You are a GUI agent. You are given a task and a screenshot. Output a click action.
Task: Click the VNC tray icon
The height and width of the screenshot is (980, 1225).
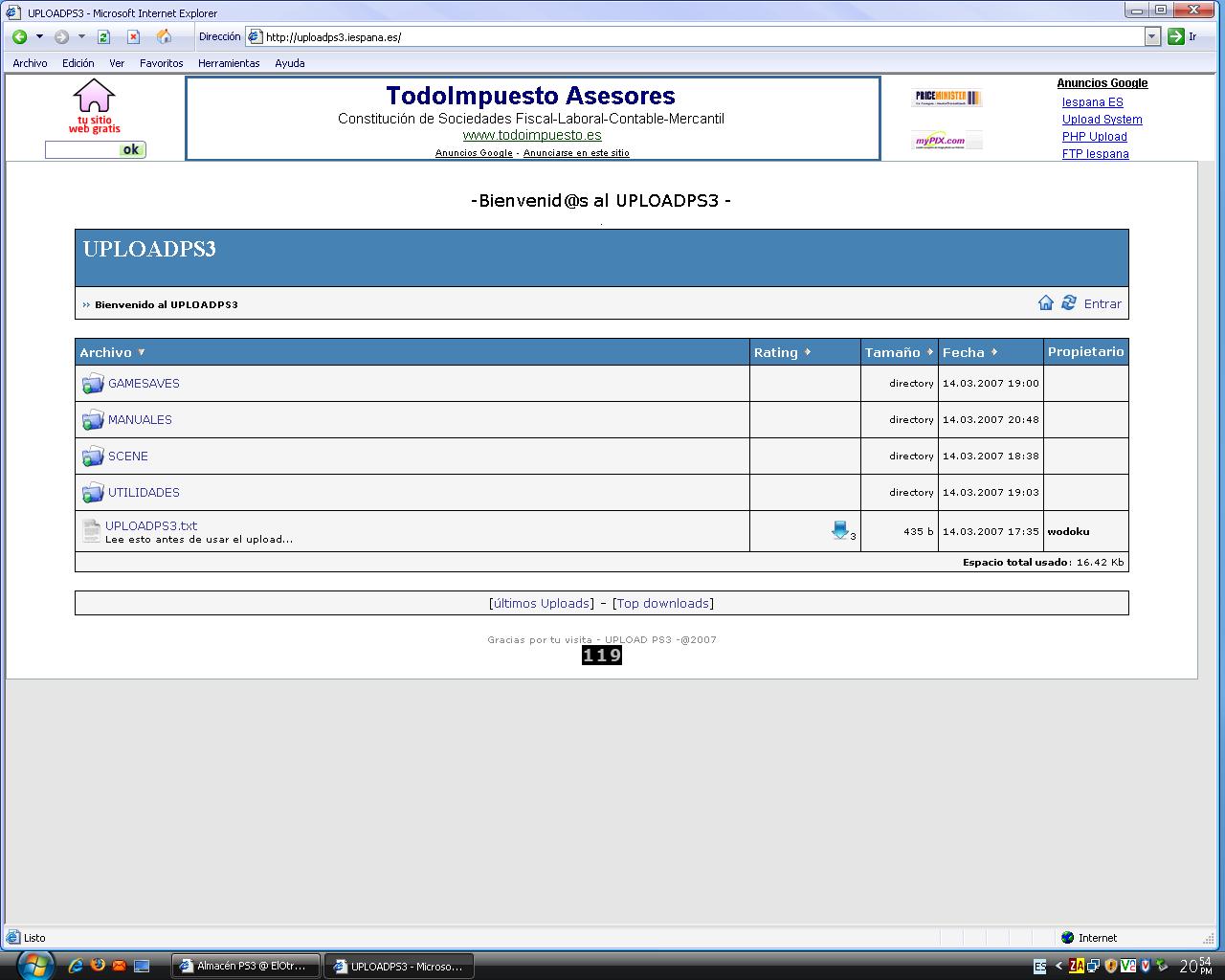1128,967
